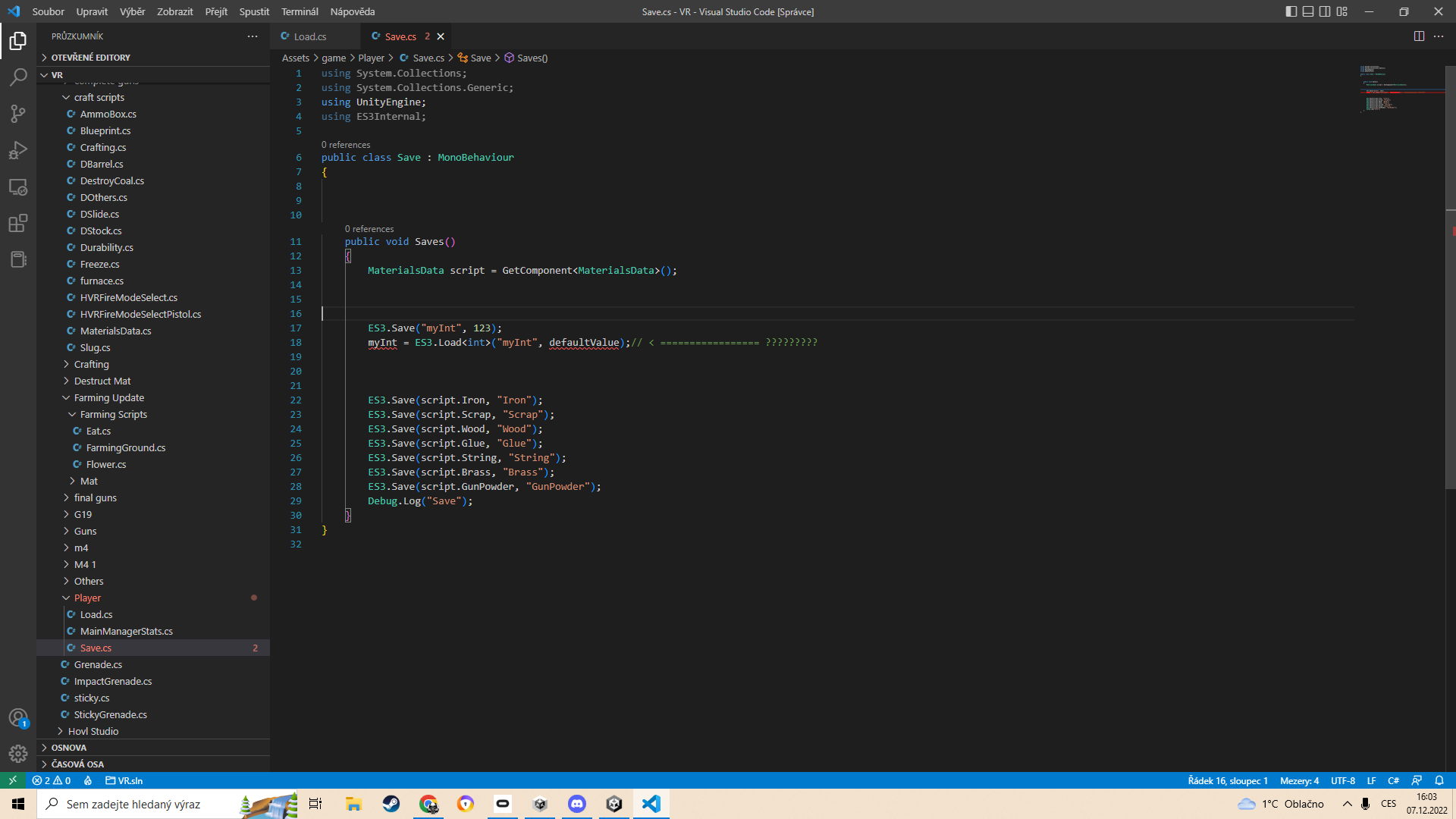Viewport: 1456px width, 819px height.
Task: Open MaterialsData.cs file in explorer
Action: pos(153,331)
